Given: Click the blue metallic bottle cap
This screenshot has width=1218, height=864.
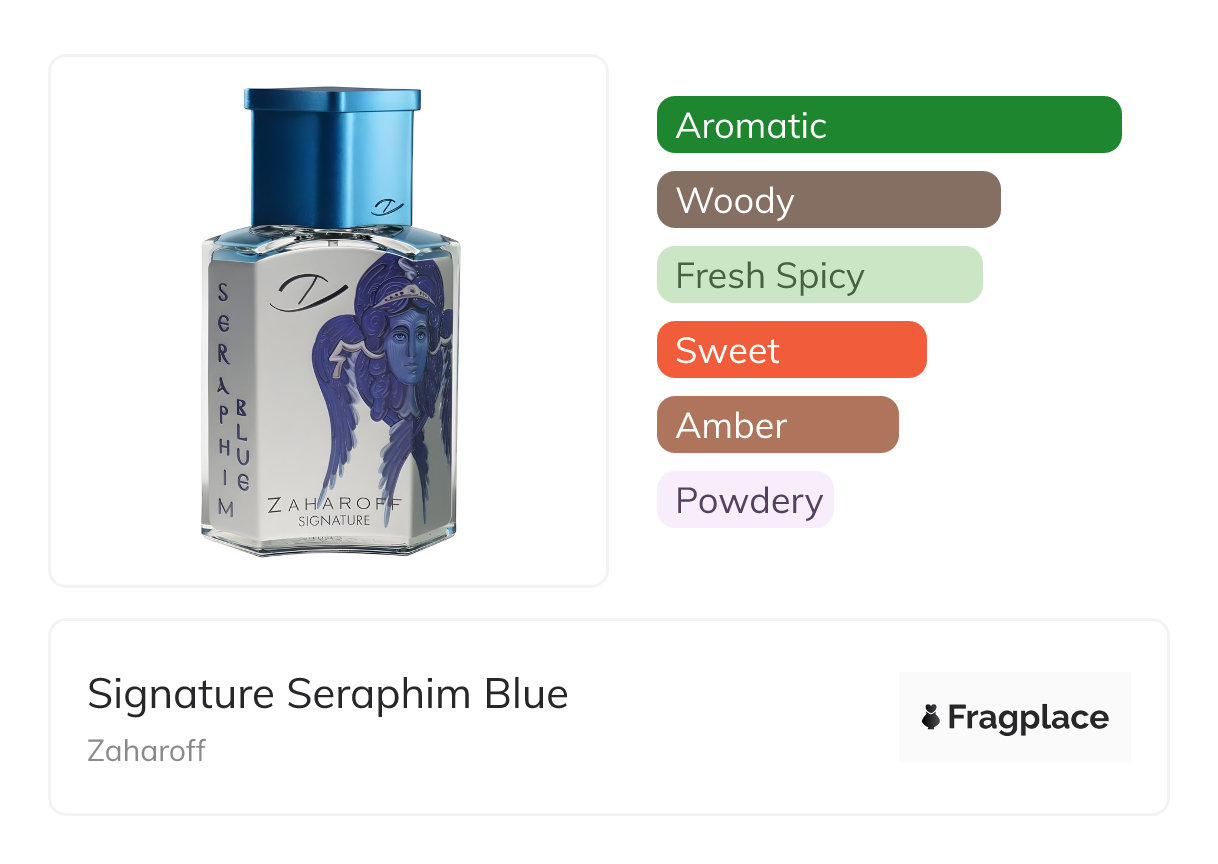Looking at the screenshot, I should coord(332,157).
